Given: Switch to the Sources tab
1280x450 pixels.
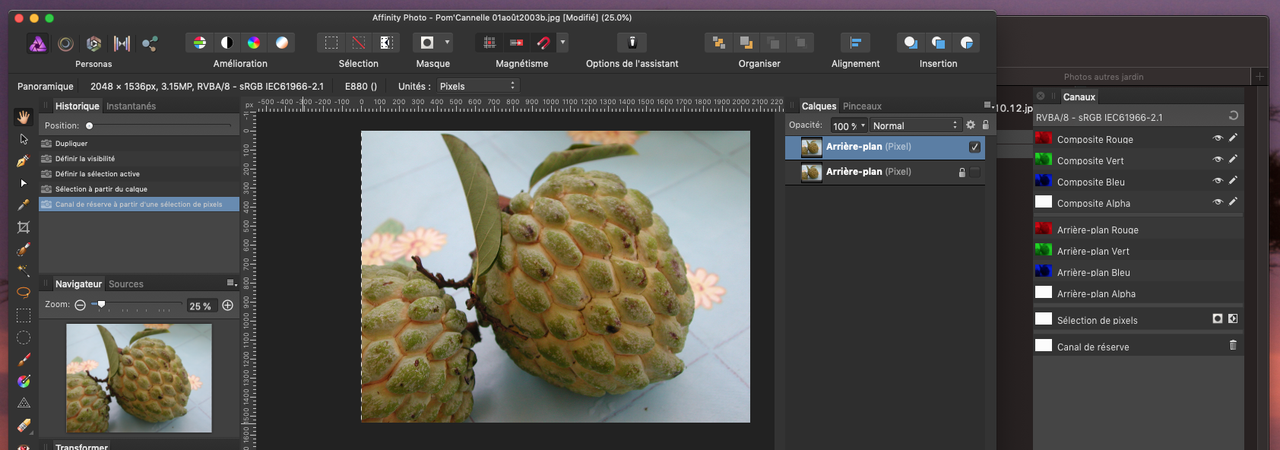Looking at the screenshot, I should coord(126,284).
